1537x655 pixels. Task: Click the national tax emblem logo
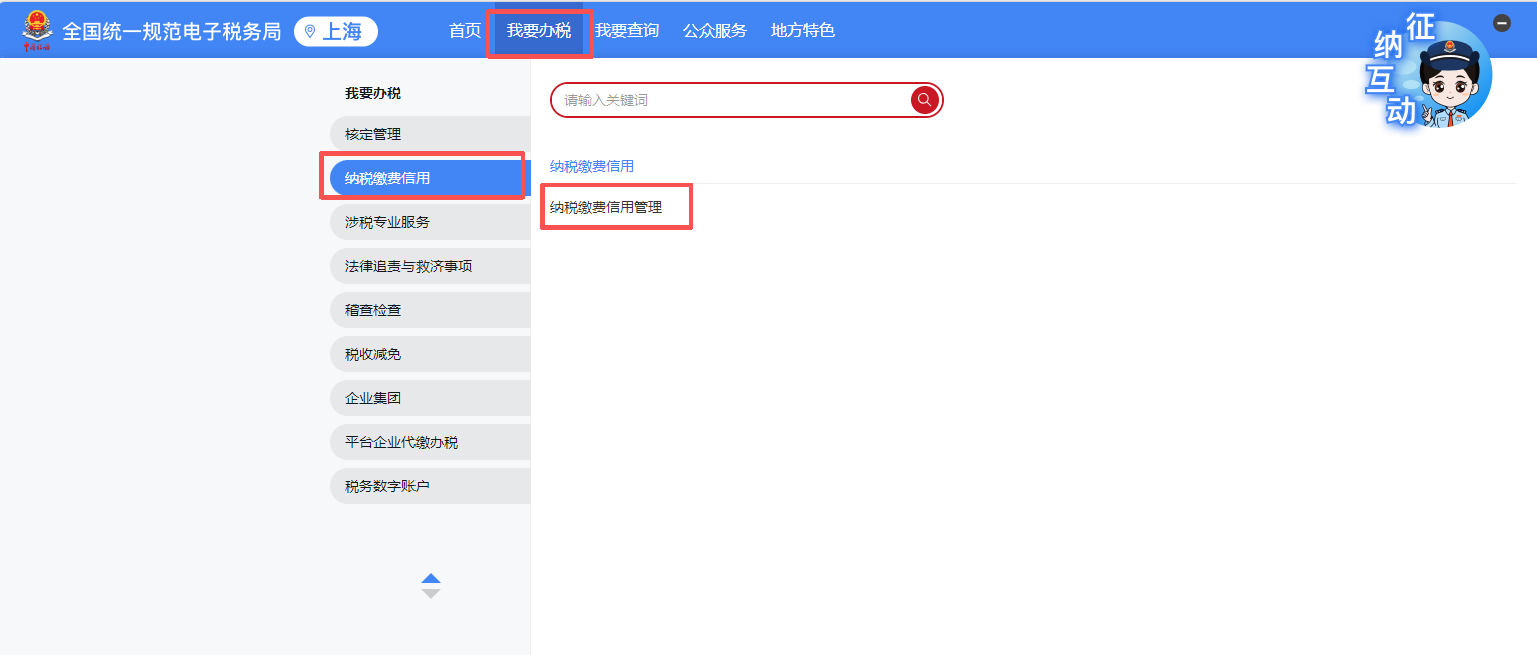coord(37,30)
